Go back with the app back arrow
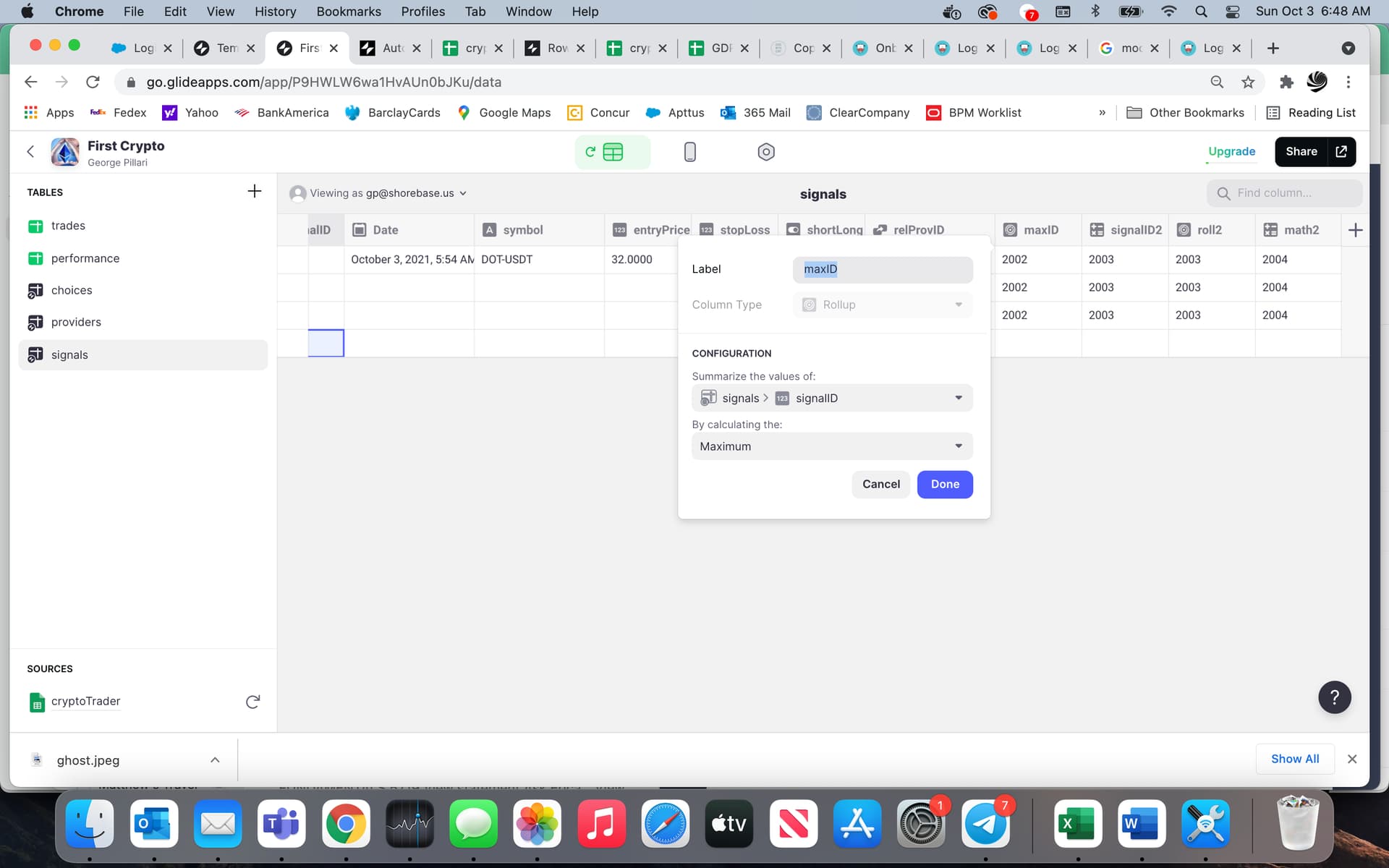Image resolution: width=1389 pixels, height=868 pixels. tap(30, 152)
